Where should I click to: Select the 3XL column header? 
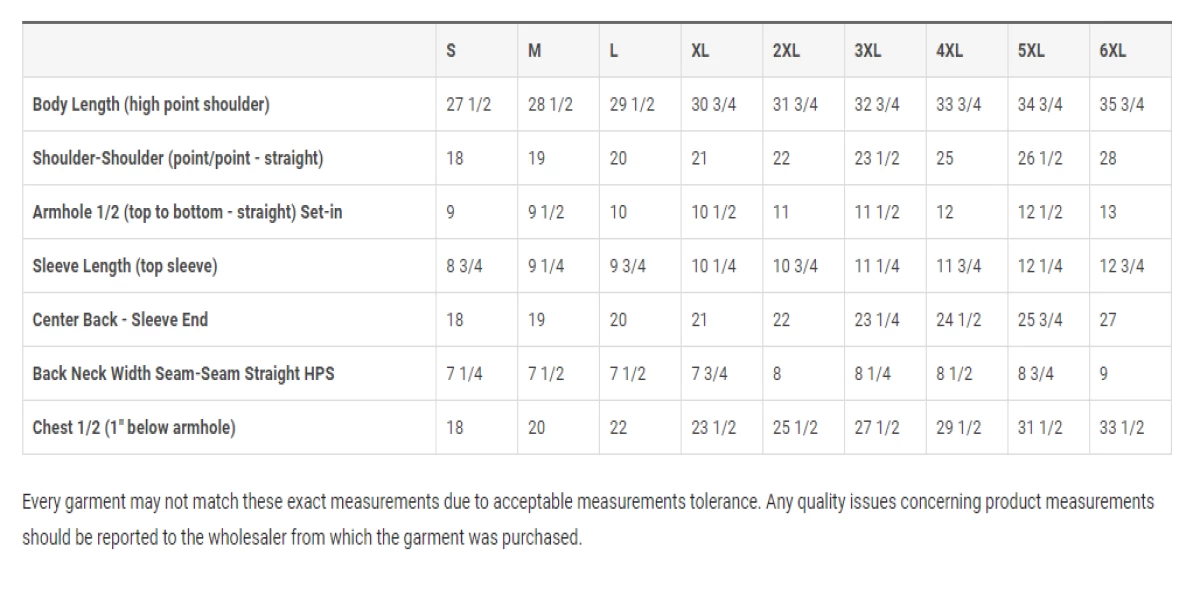(867, 51)
